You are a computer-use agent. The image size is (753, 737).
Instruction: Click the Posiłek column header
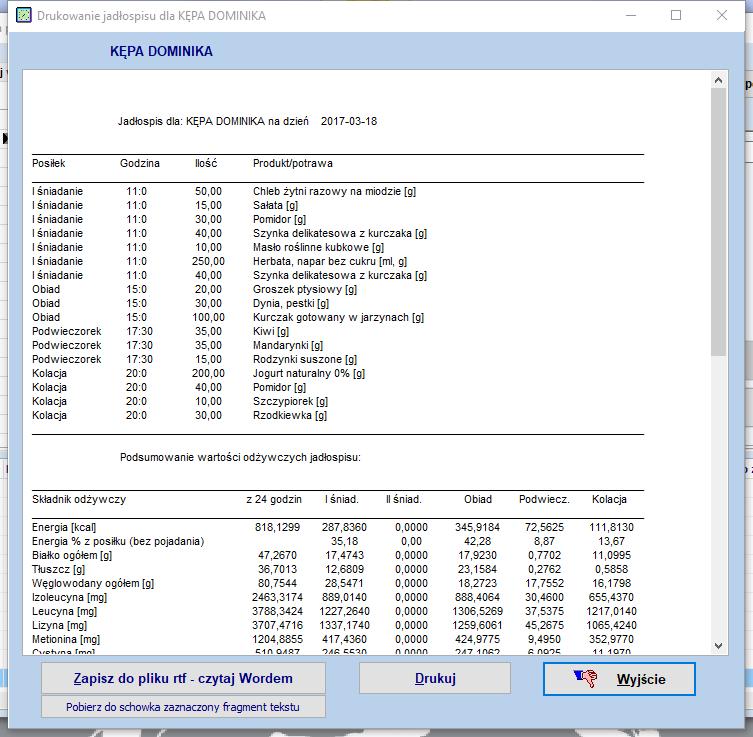[49, 163]
